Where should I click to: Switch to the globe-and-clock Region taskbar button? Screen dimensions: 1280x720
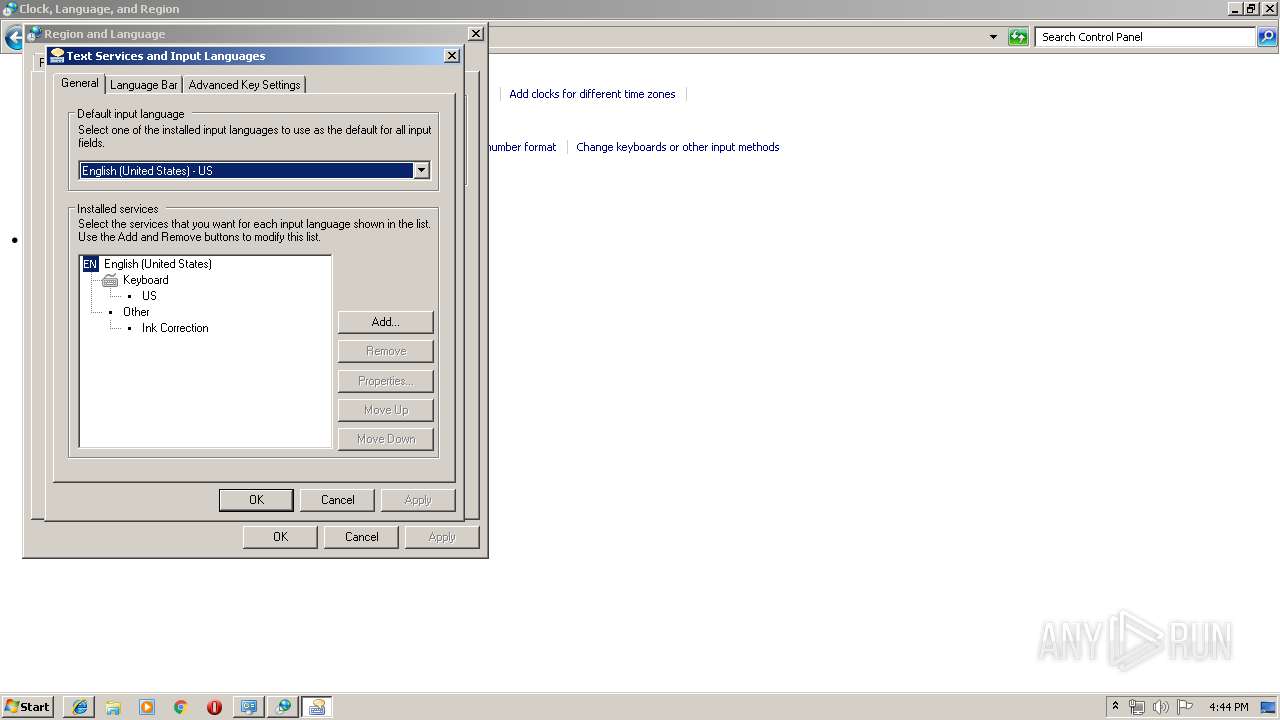(x=283, y=707)
